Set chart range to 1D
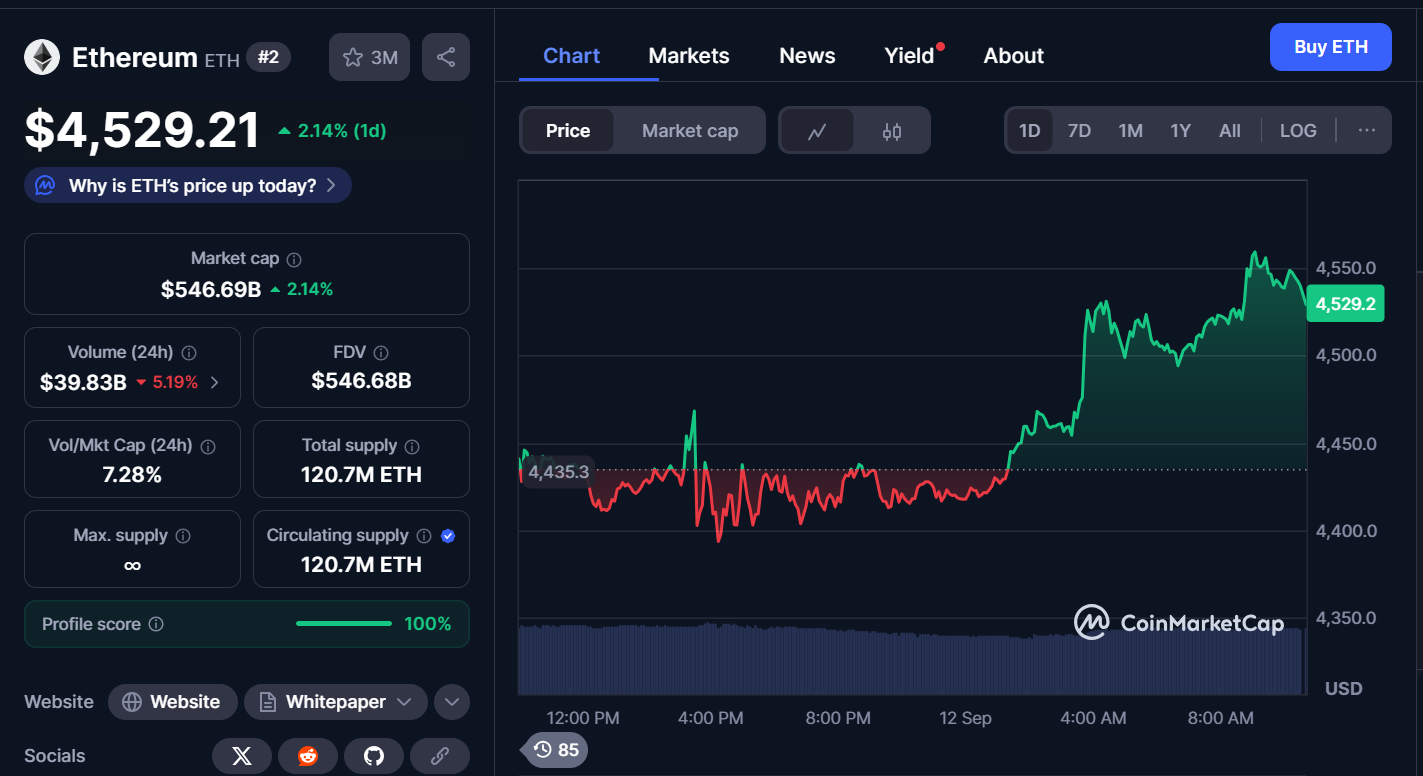The height and width of the screenshot is (776, 1423). 1030,131
